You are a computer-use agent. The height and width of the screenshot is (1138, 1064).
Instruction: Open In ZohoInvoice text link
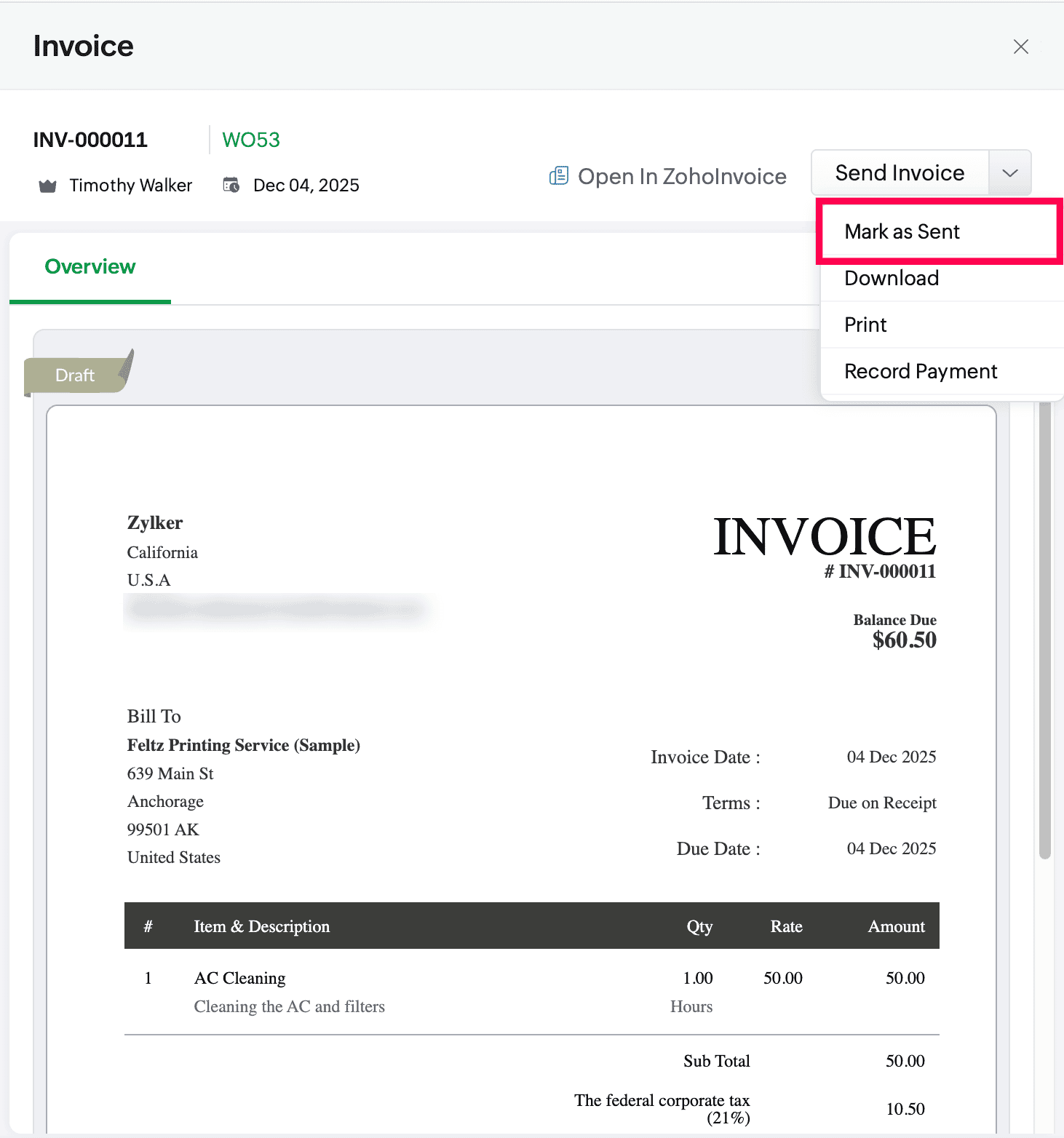click(681, 176)
